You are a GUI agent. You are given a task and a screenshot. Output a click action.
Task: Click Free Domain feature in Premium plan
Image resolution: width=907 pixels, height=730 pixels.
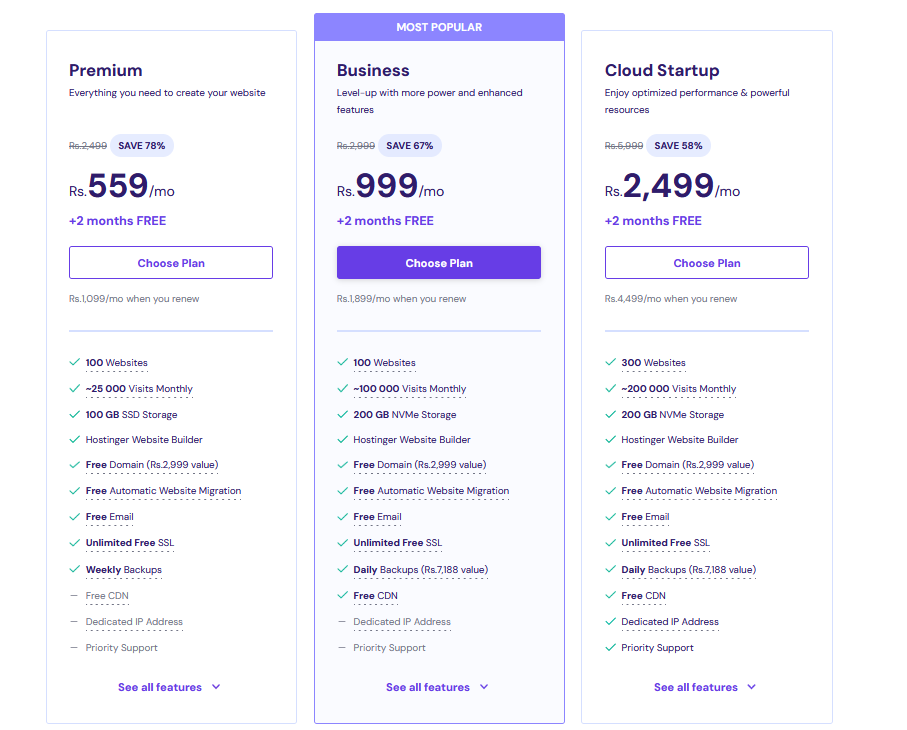tap(152, 465)
